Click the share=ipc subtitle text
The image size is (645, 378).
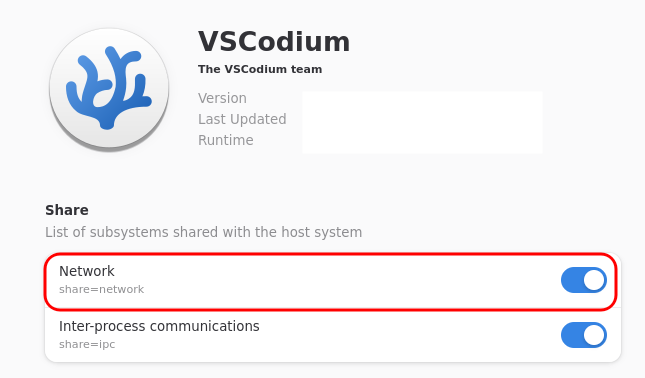pyautogui.click(x=87, y=344)
